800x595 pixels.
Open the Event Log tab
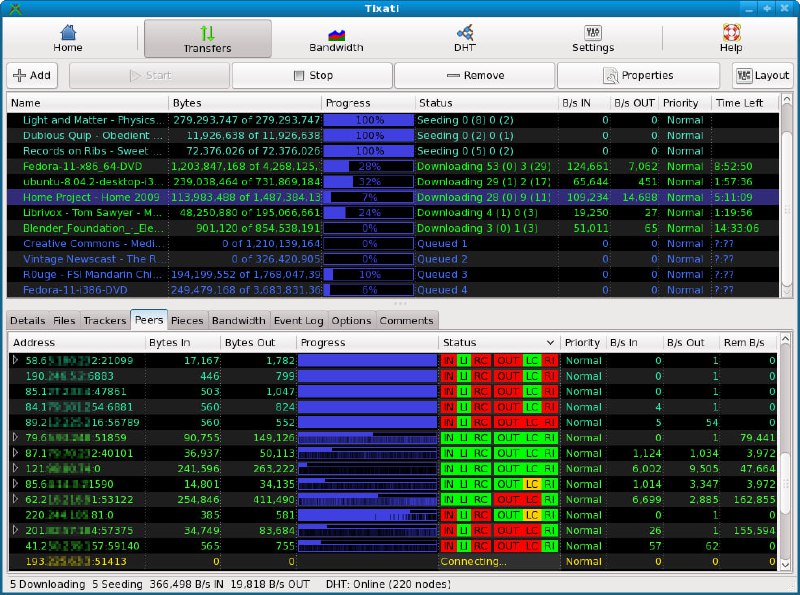click(299, 320)
